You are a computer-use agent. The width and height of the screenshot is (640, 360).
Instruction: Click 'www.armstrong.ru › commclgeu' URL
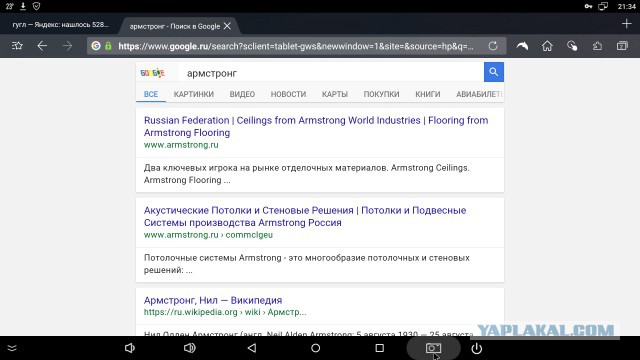208,235
